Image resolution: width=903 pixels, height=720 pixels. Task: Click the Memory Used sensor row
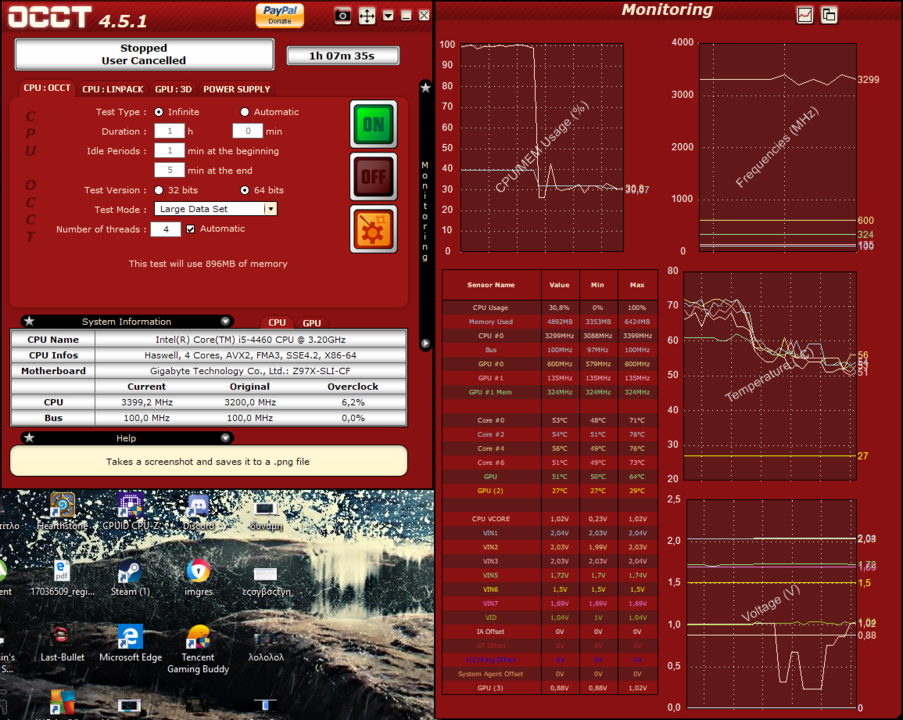click(x=549, y=322)
